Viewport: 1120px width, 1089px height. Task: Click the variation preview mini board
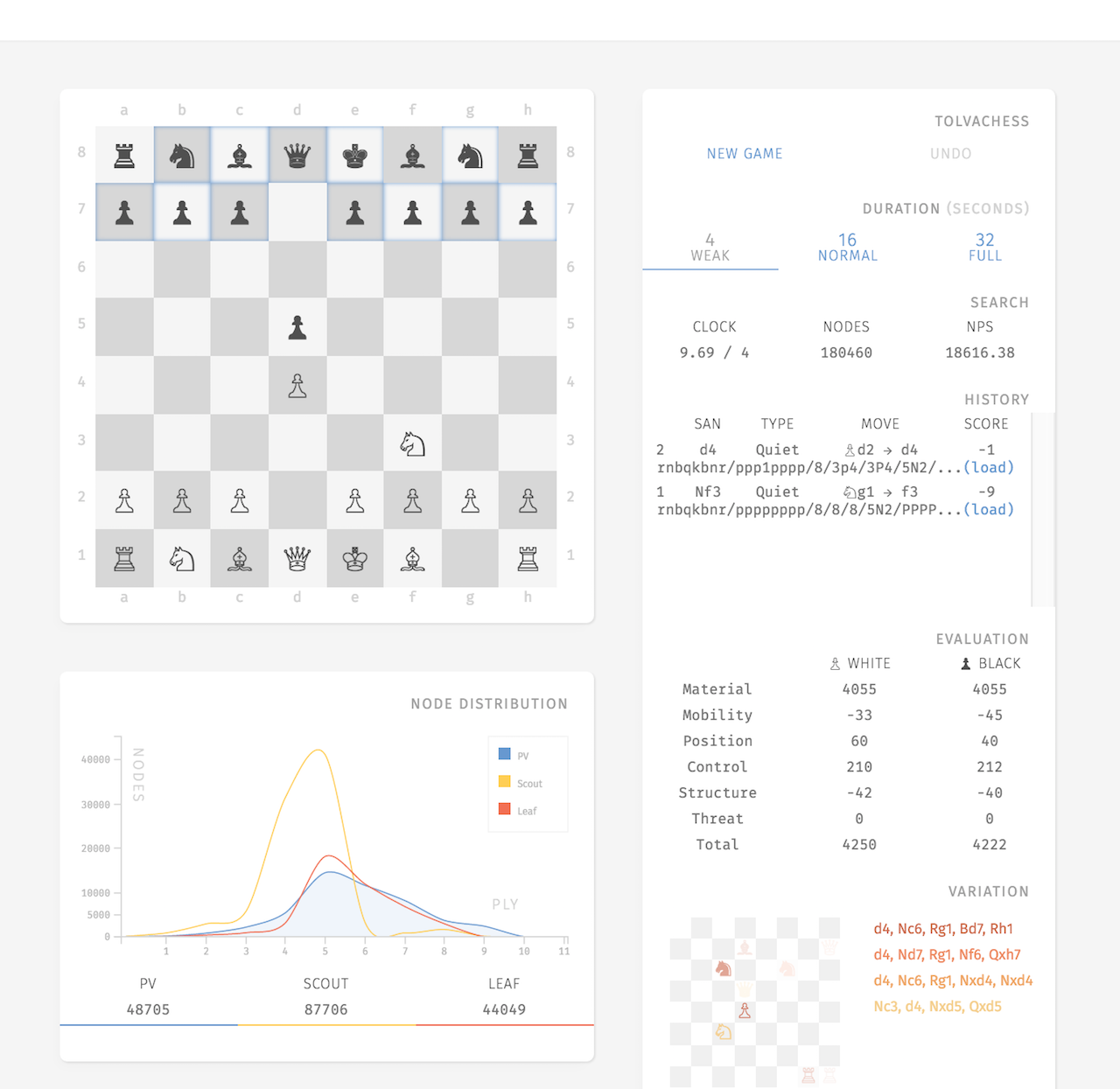tap(755, 1002)
